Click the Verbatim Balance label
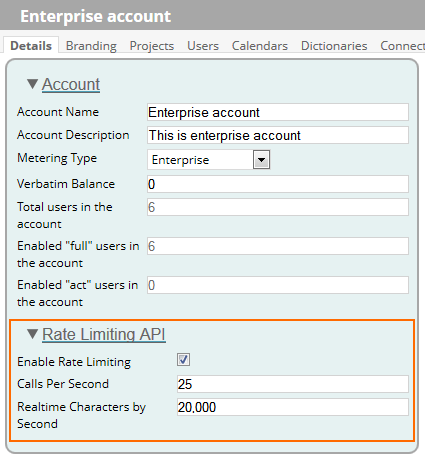The image size is (425, 459). tap(66, 184)
